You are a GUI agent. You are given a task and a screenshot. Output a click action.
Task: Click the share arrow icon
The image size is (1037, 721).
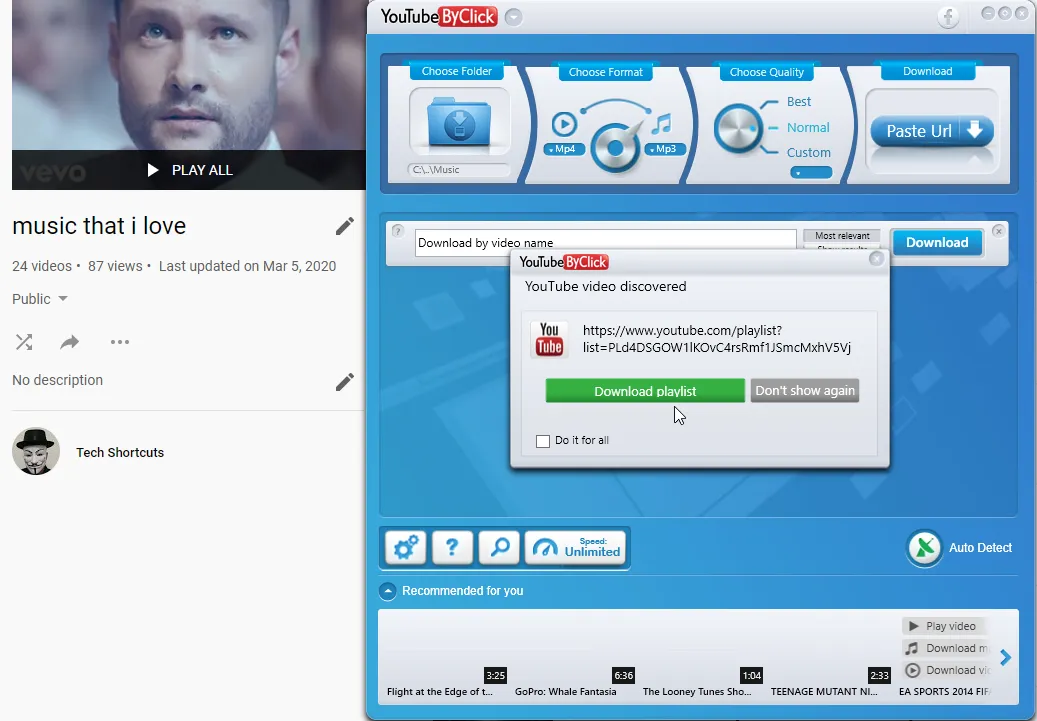coord(69,342)
